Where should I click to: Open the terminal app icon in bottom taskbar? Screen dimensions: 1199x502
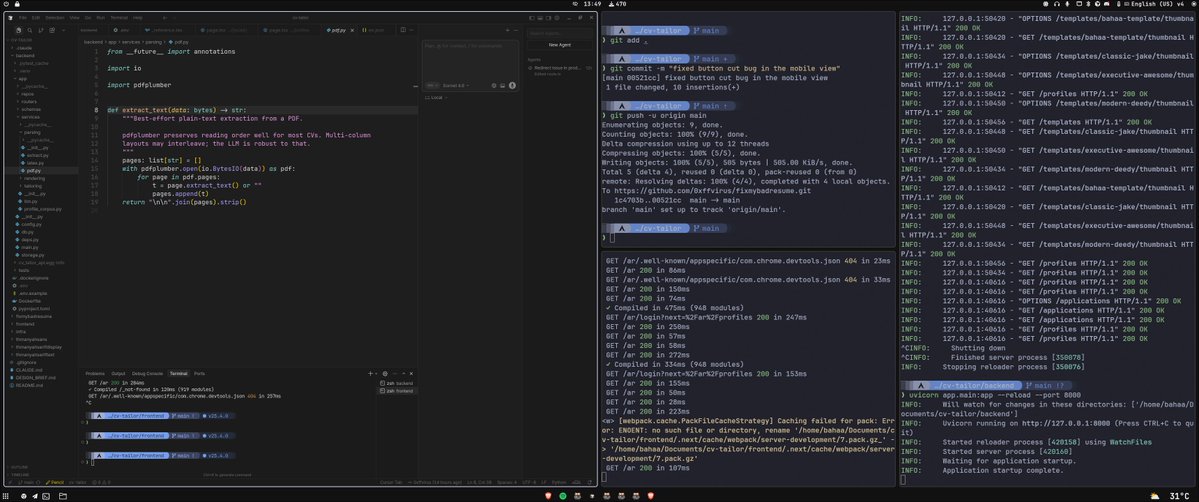tap(46, 496)
